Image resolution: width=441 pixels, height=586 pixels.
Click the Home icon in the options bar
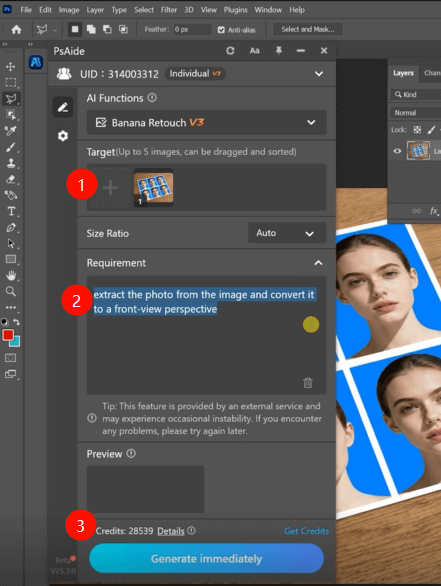tap(16, 30)
